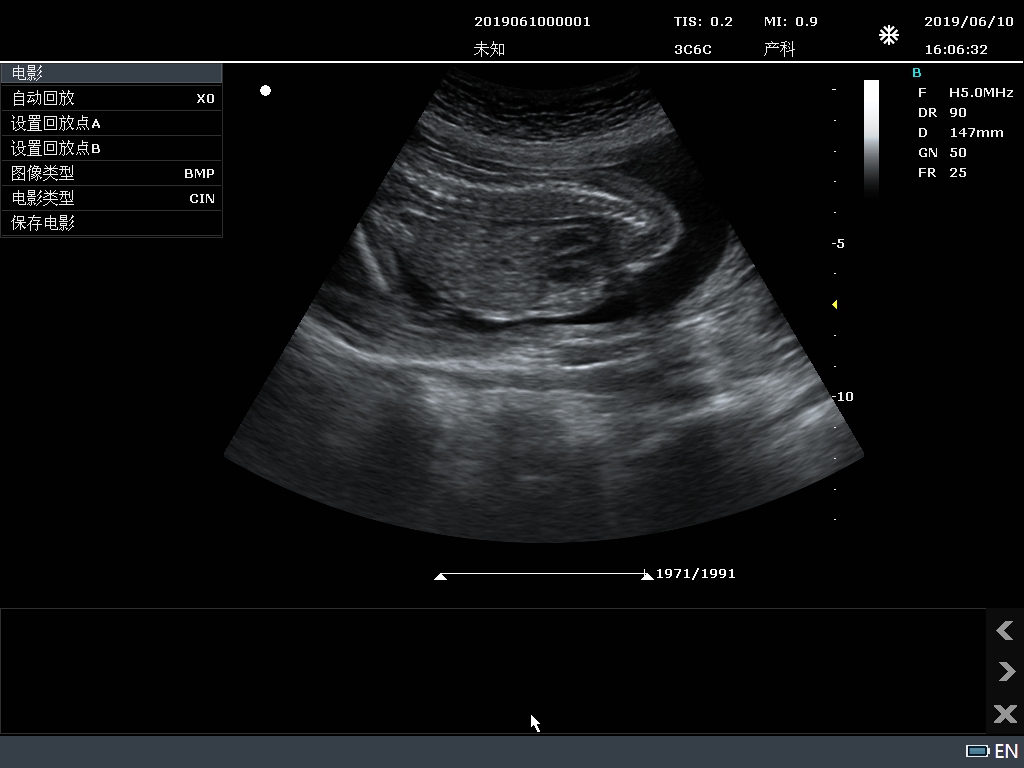The width and height of the screenshot is (1024, 768).
Task: Click the left cine loop start marker
Action: (x=440, y=576)
